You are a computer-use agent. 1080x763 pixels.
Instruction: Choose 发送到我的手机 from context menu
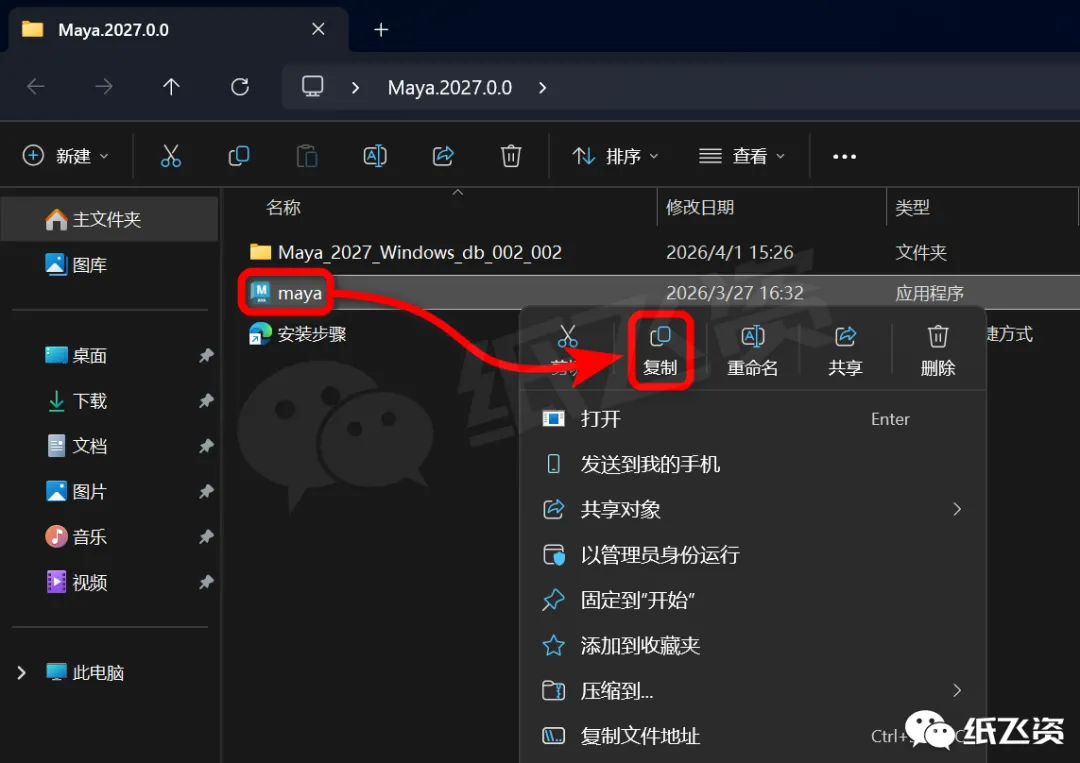tap(753, 464)
